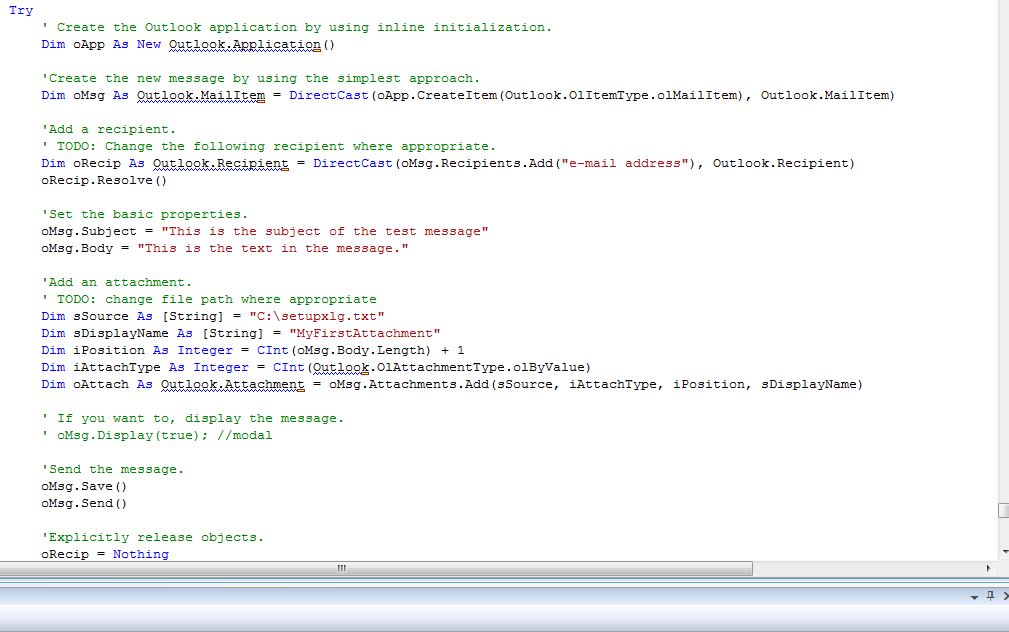Image resolution: width=1009 pixels, height=632 pixels.
Task: Click the vertical scrollbar thumb
Action: click(x=1004, y=510)
